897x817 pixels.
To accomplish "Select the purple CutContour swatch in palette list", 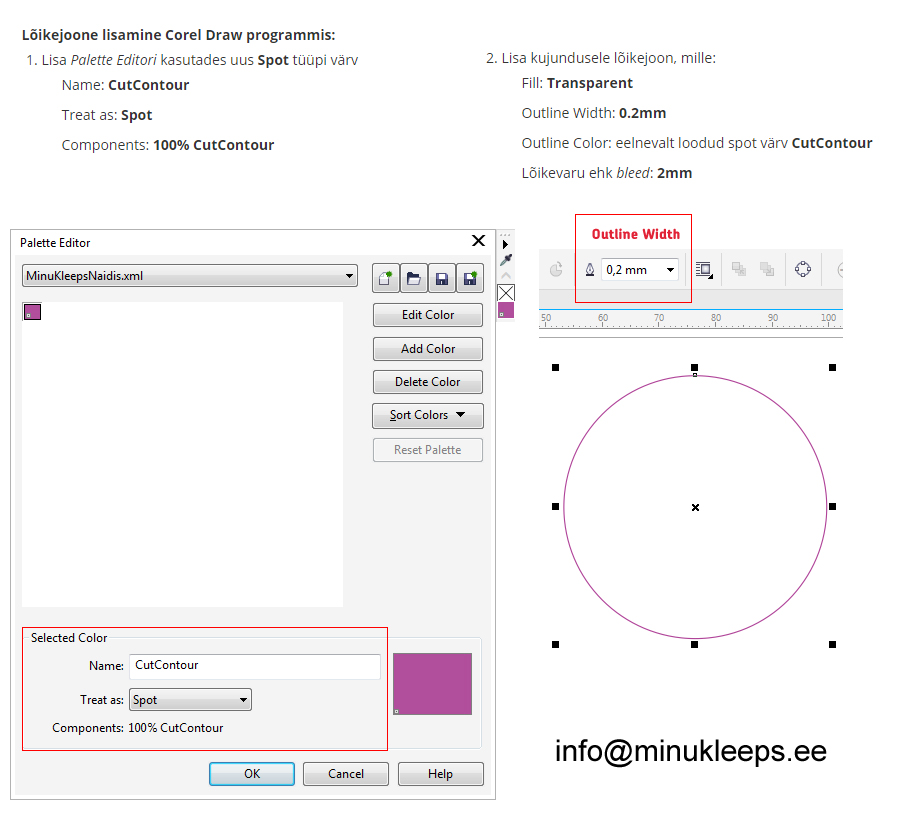I will click(32, 312).
